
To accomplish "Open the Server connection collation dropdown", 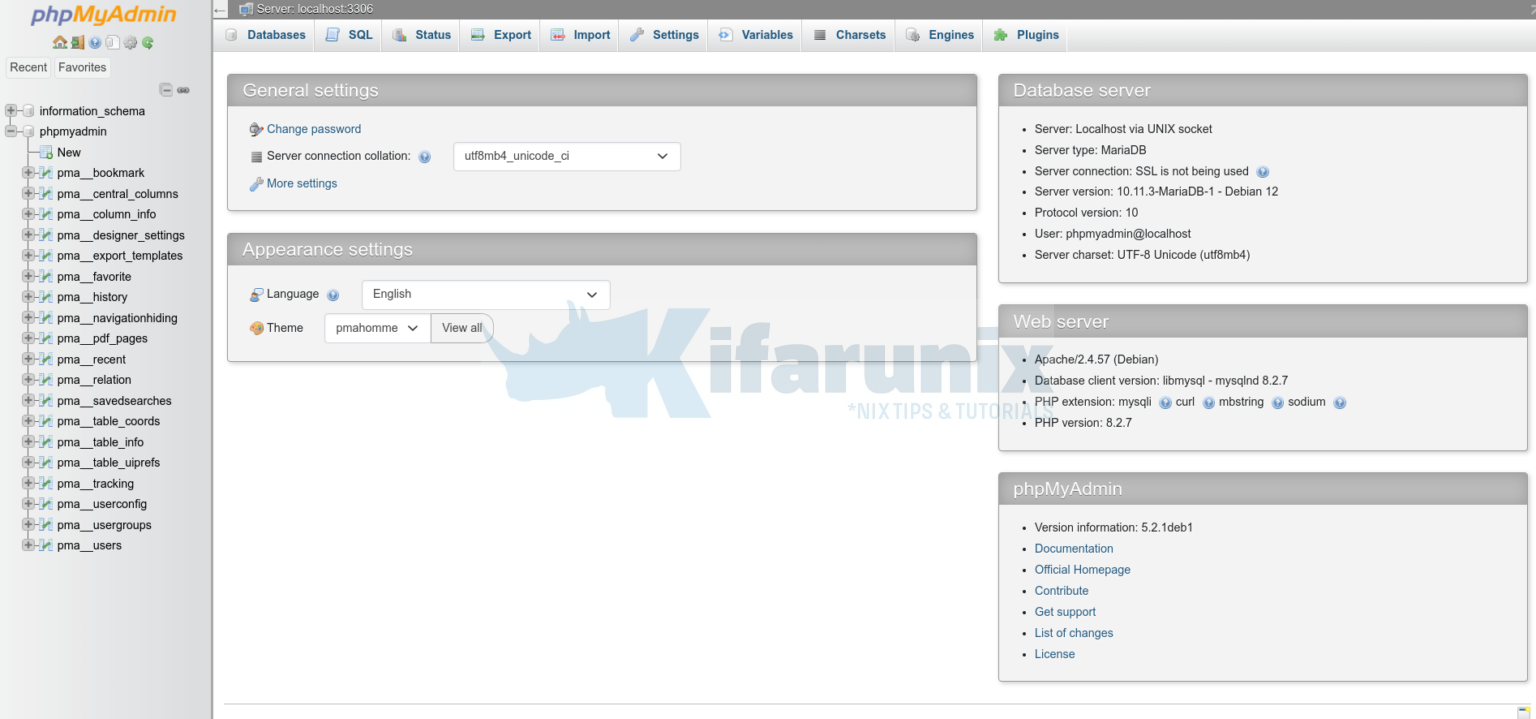I will [x=566, y=156].
